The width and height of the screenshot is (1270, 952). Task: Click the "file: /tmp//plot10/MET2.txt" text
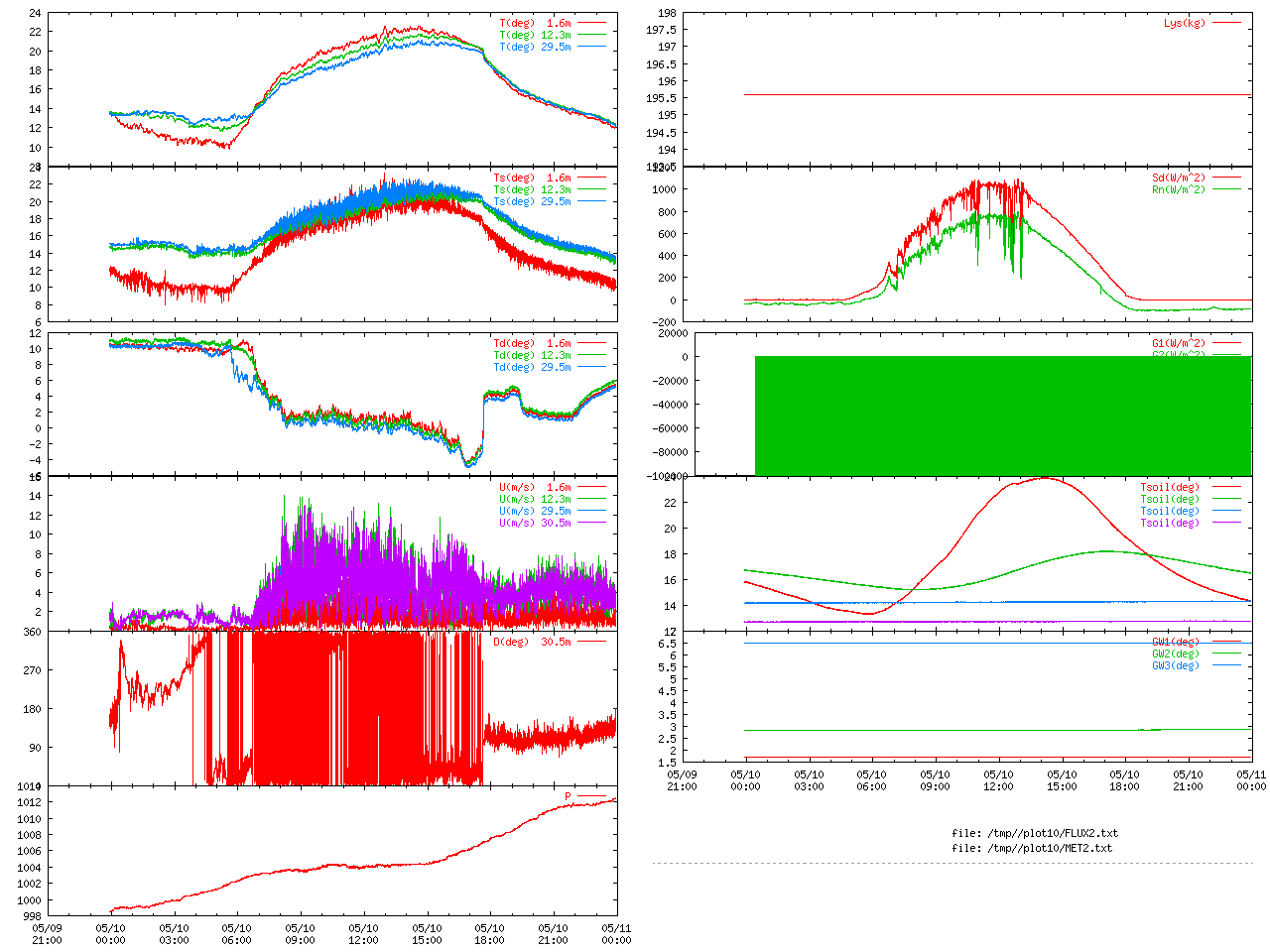point(1032,849)
